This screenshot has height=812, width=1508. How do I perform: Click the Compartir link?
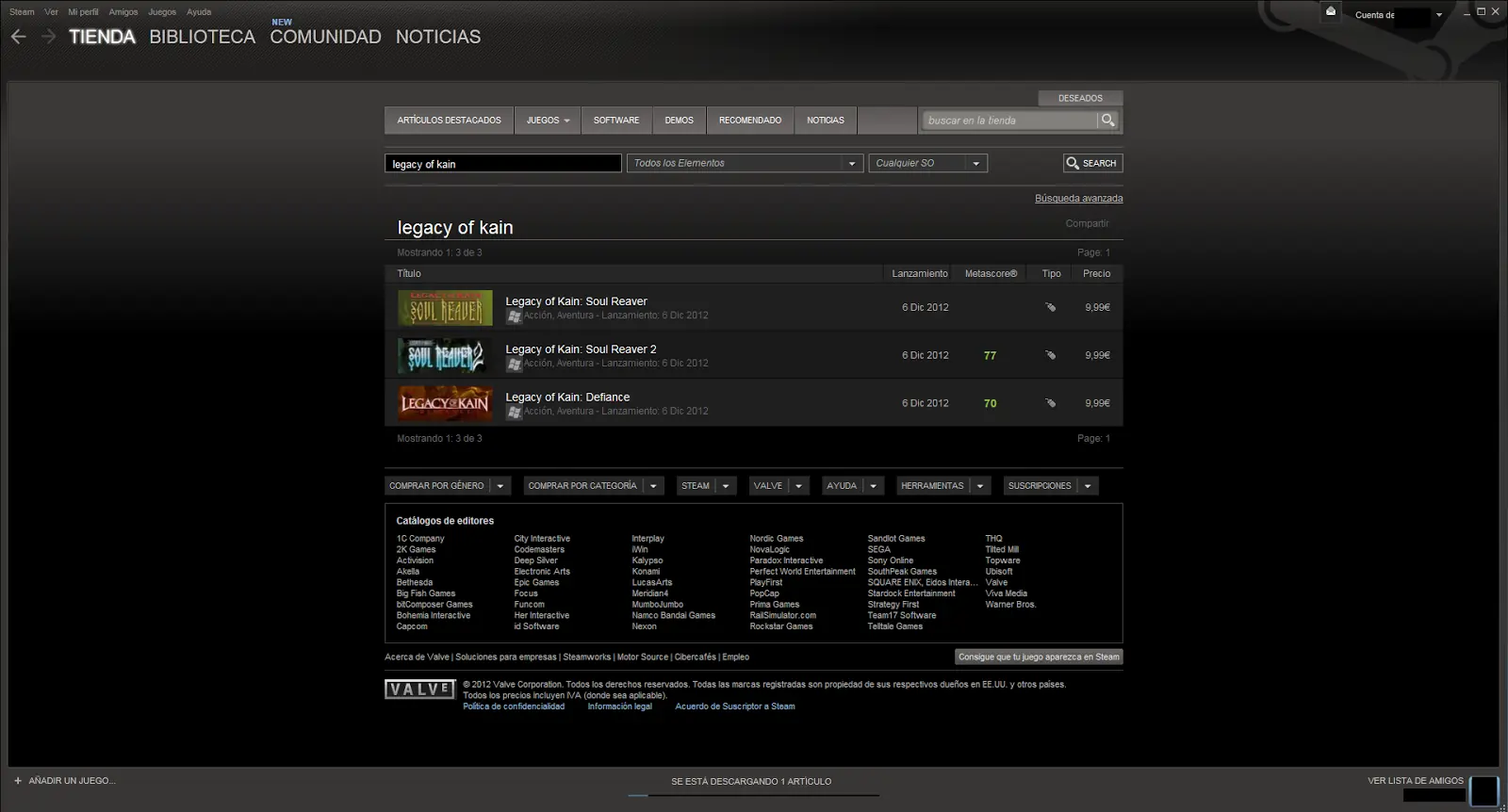[1087, 223]
